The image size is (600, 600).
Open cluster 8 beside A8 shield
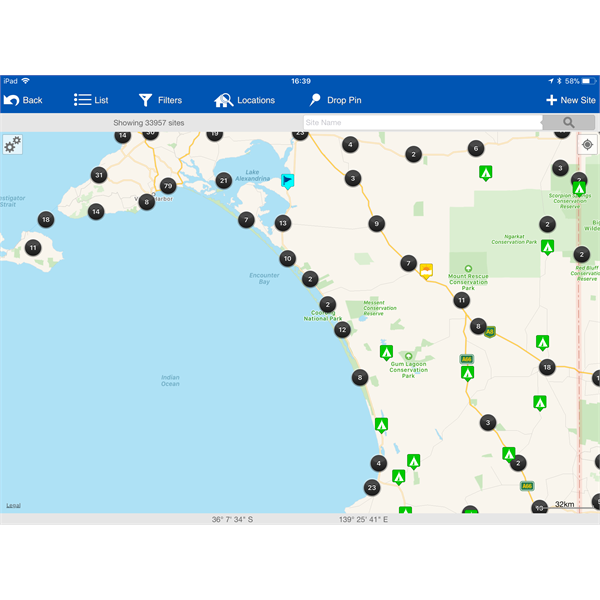click(x=478, y=326)
